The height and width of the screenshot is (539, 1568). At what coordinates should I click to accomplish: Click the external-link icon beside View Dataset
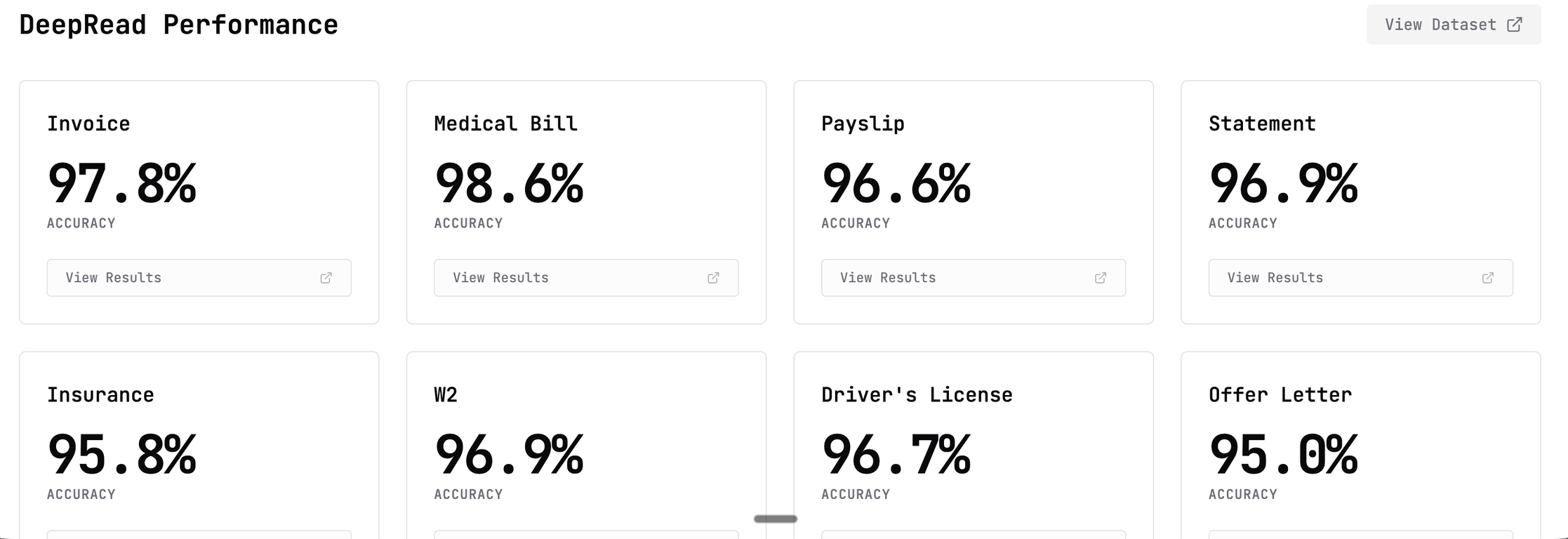tap(1515, 25)
